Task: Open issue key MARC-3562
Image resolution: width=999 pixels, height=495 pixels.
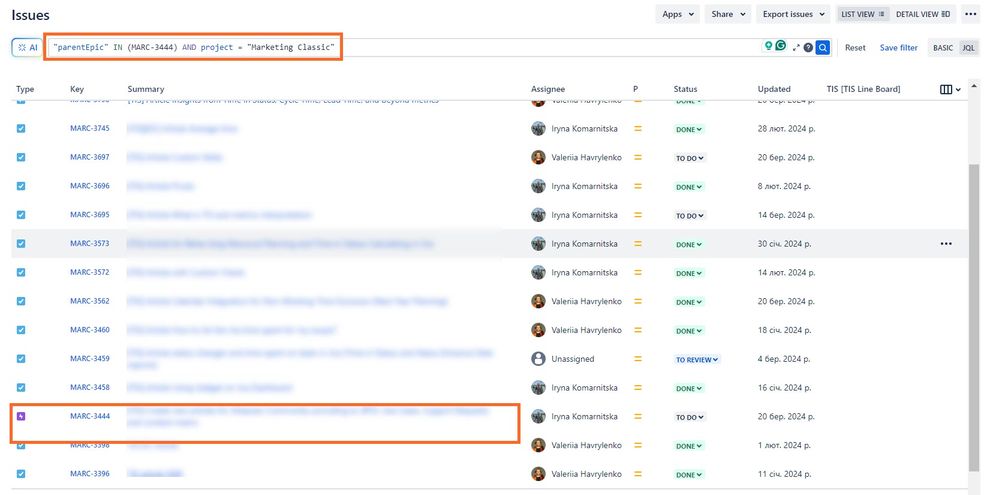Action: pos(90,301)
